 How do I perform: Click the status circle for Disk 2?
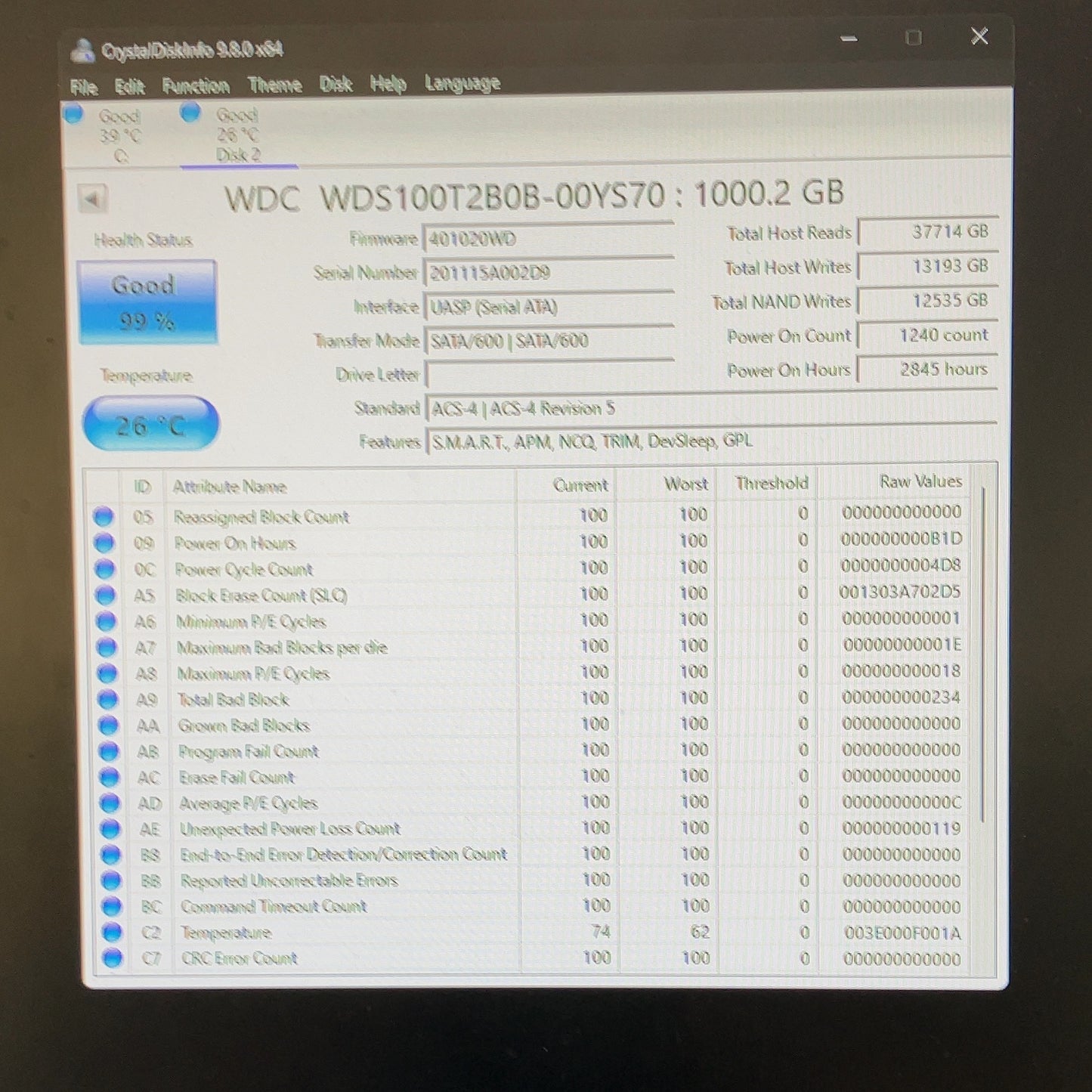(x=190, y=113)
